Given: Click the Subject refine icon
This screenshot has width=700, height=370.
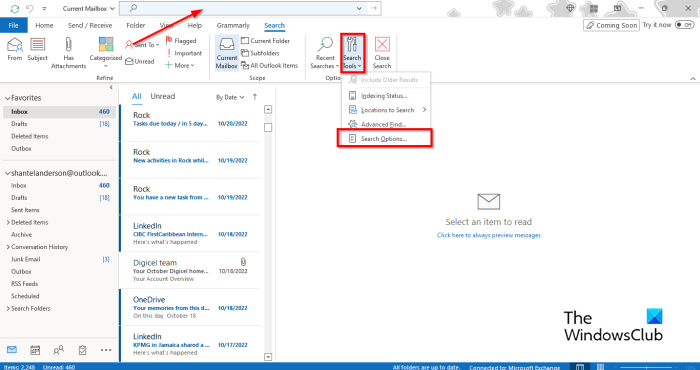Looking at the screenshot, I should point(38,49).
